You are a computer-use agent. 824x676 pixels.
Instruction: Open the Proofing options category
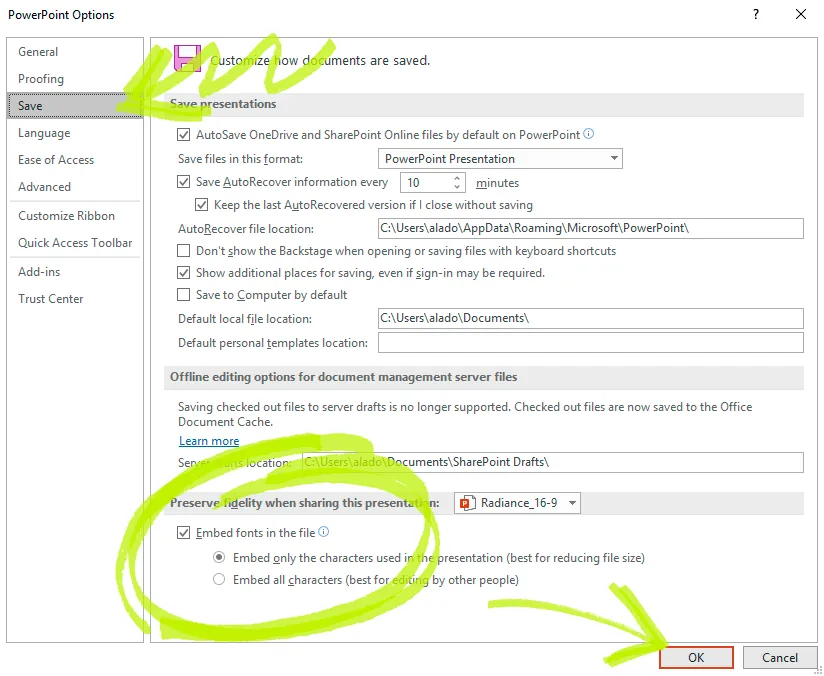coord(75,79)
